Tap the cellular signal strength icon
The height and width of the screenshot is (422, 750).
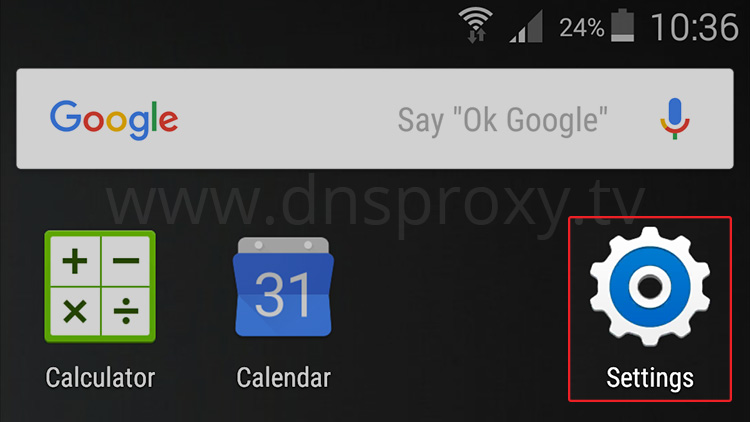pos(526,27)
